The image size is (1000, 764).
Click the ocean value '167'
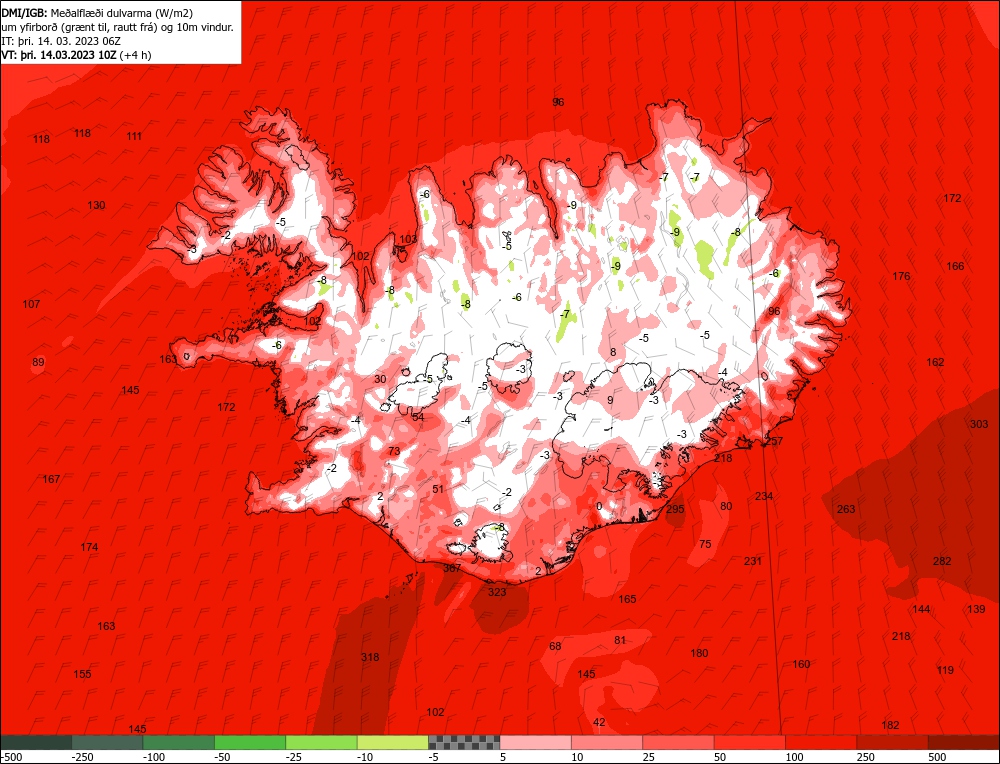coord(51,479)
